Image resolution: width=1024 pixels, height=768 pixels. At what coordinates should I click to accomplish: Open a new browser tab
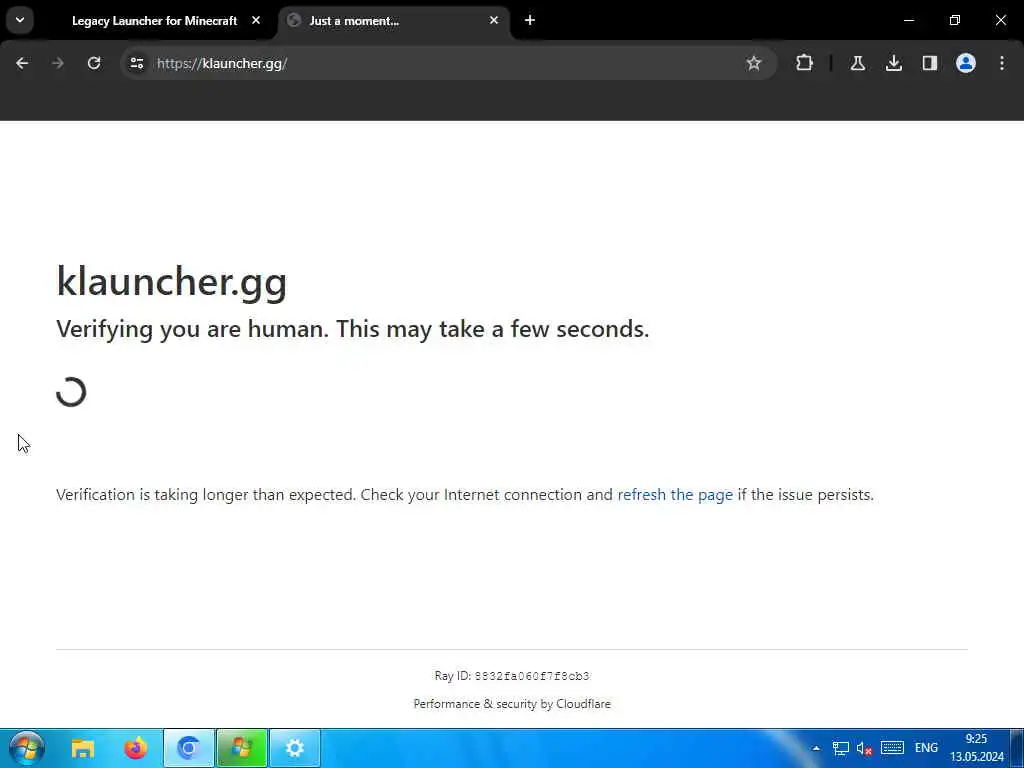[x=530, y=21]
